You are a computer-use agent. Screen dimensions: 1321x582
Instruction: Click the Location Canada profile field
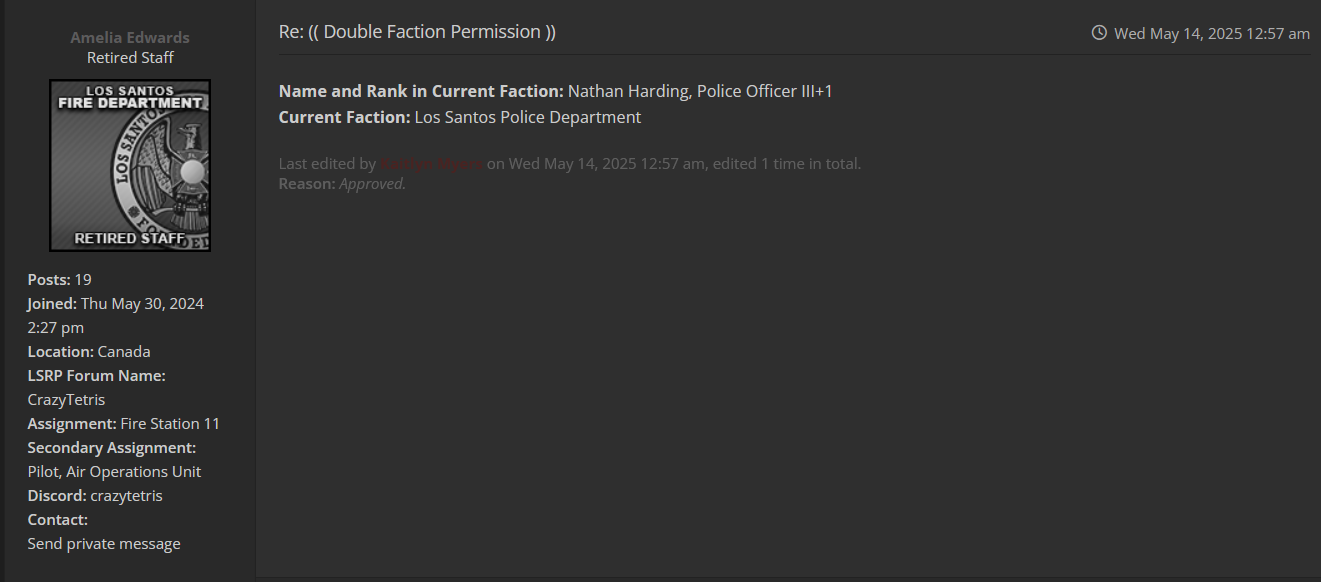click(x=124, y=352)
